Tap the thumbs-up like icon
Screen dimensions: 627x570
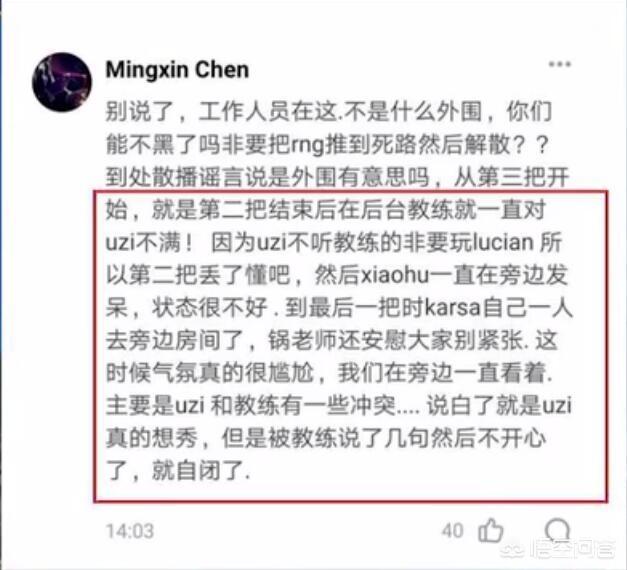(x=490, y=530)
